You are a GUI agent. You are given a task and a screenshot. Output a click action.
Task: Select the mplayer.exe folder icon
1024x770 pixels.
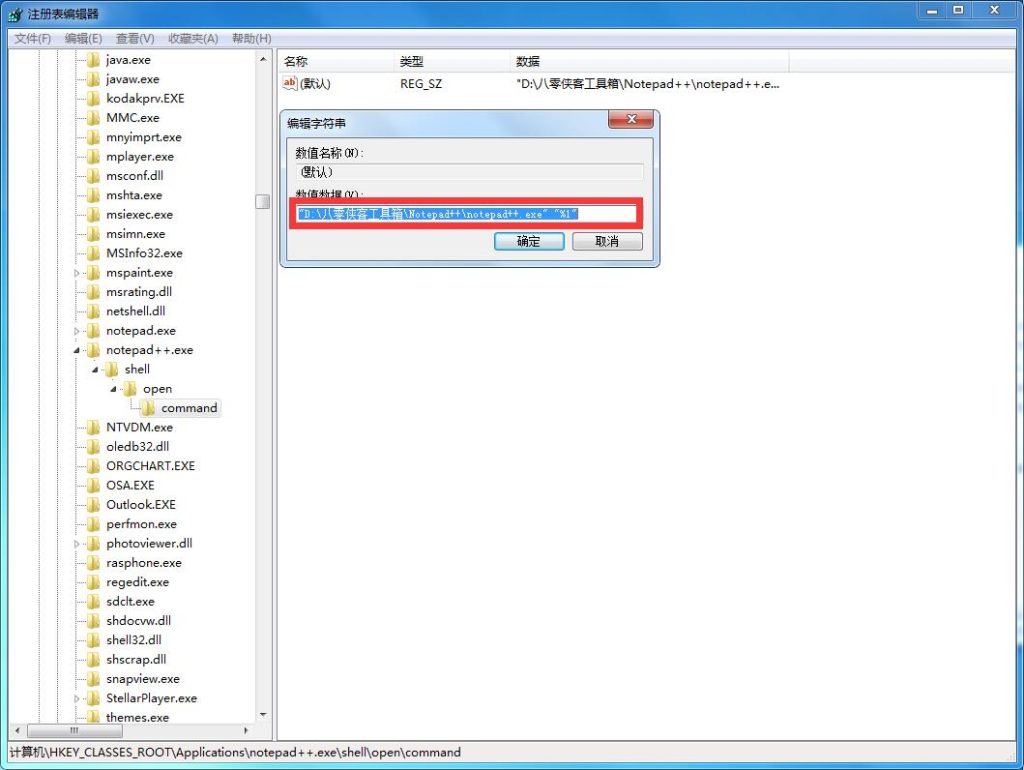pyautogui.click(x=93, y=156)
